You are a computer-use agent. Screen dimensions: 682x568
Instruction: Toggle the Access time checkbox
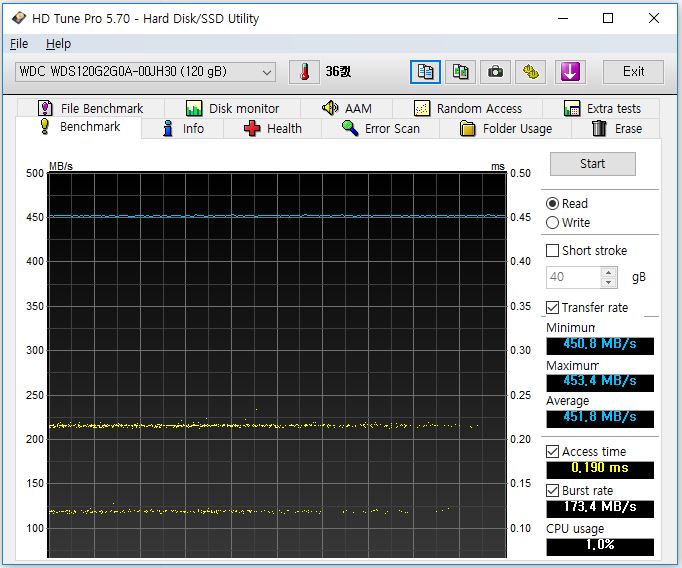552,451
